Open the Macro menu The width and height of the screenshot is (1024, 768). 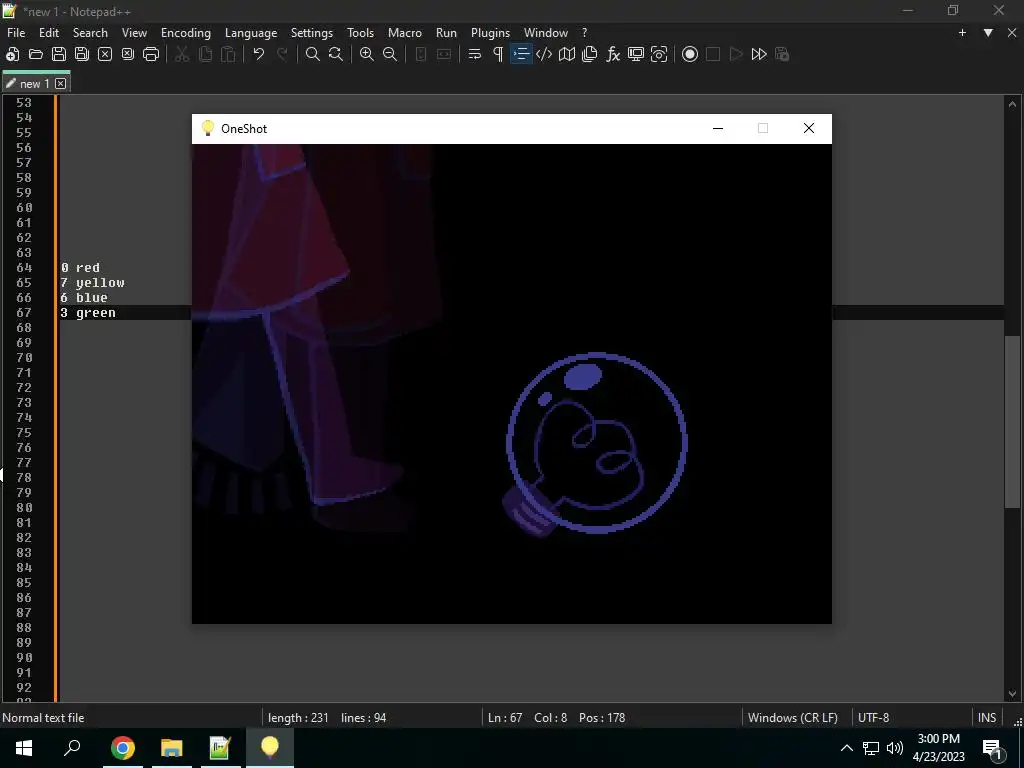point(405,33)
